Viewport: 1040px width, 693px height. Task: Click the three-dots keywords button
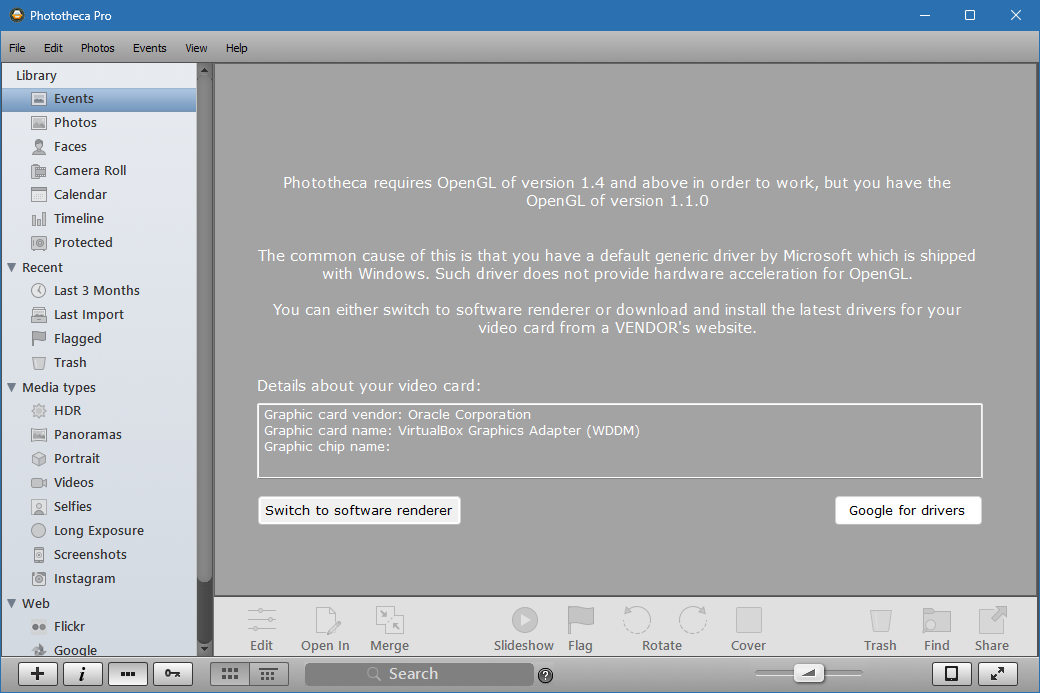(x=128, y=674)
